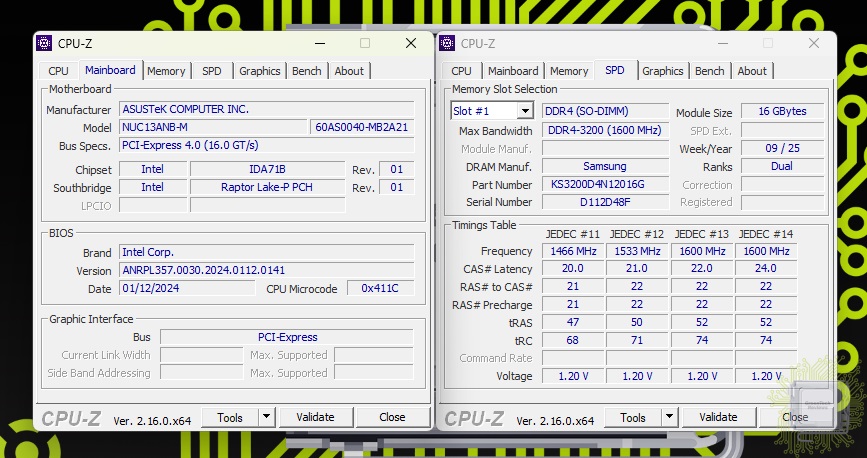Click CPU-Z app icon in SPD window title
Image resolution: width=867 pixels, height=458 pixels.
(x=447, y=43)
